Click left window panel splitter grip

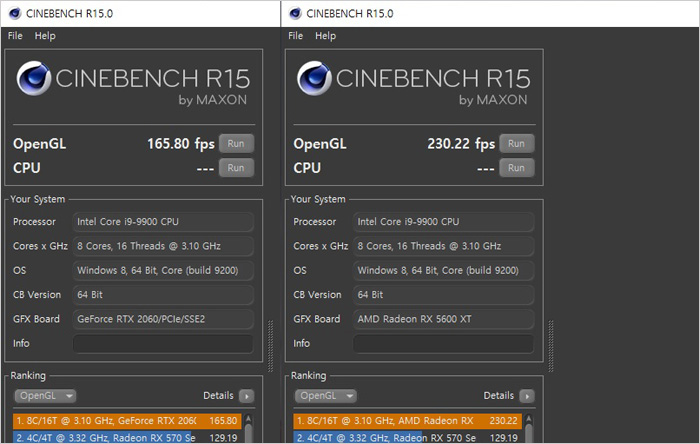(x=271, y=346)
